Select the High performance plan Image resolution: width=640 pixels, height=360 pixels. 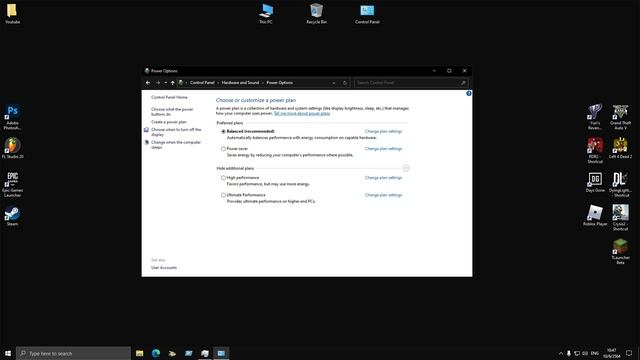click(x=223, y=178)
